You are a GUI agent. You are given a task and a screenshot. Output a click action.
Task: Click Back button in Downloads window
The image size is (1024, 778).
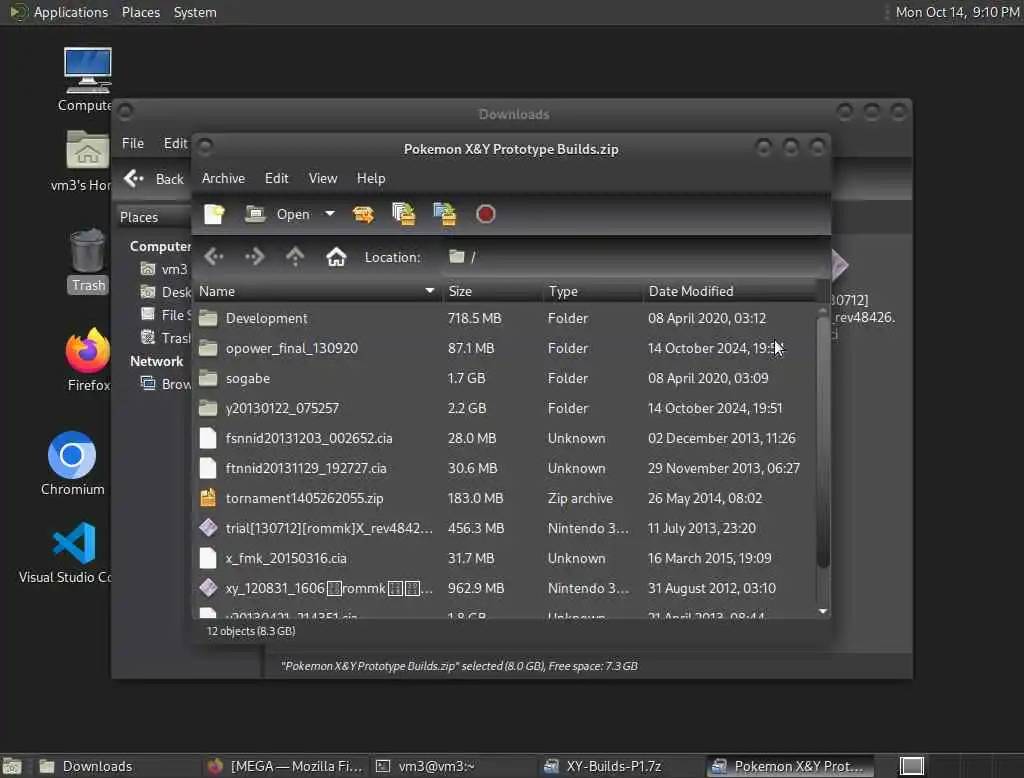(154, 179)
